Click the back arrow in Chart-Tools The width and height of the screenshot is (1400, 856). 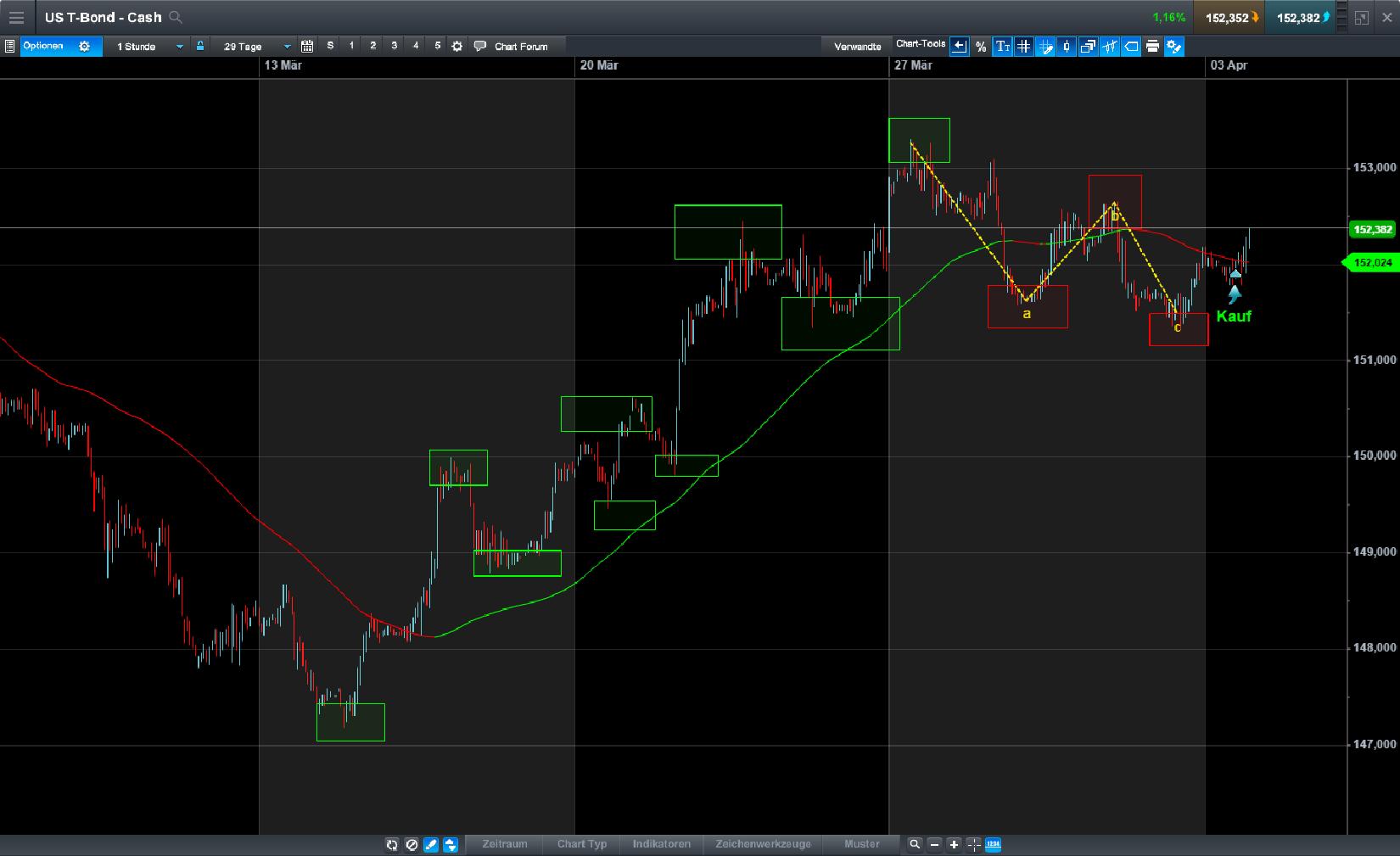point(959,47)
